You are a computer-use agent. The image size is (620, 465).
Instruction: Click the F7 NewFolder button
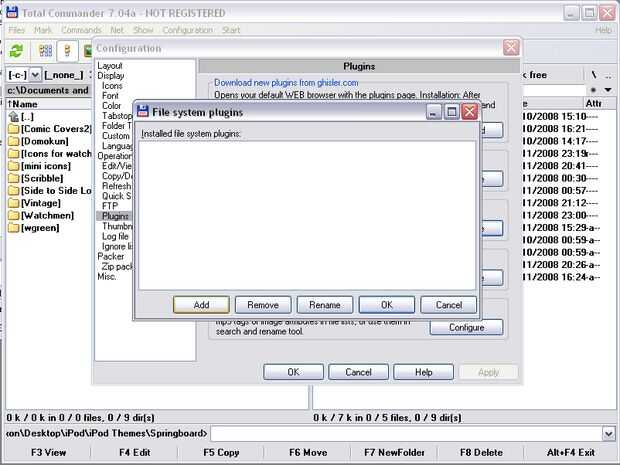point(394,452)
